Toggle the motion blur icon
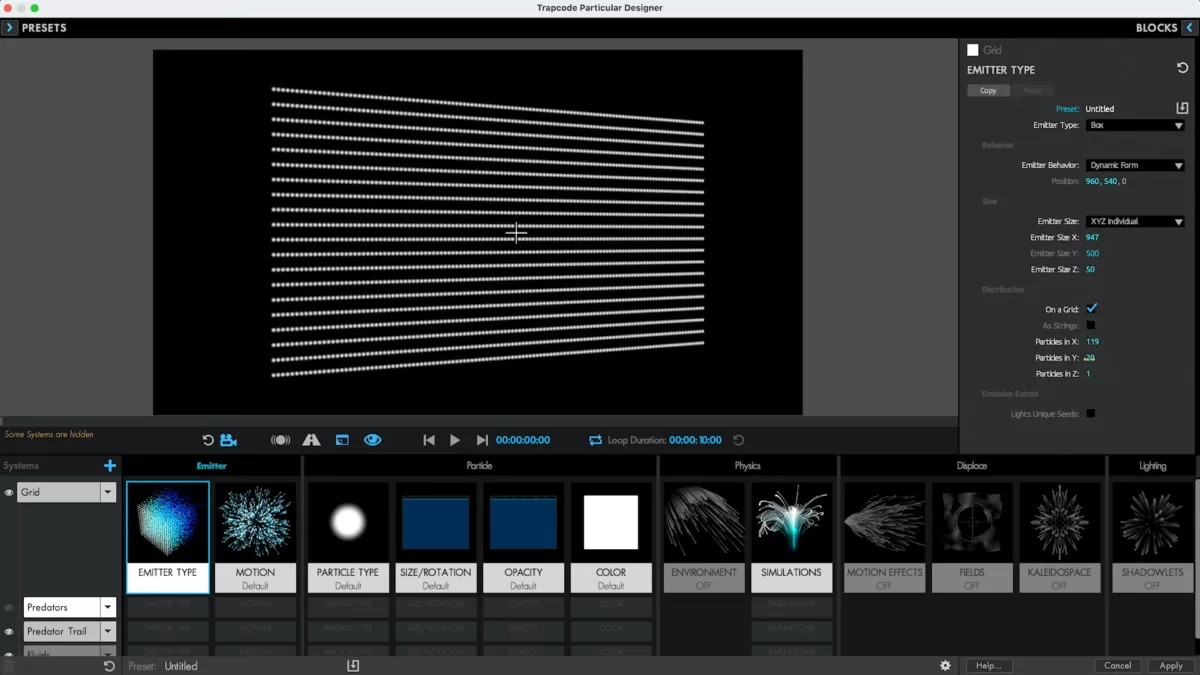 pyautogui.click(x=281, y=440)
